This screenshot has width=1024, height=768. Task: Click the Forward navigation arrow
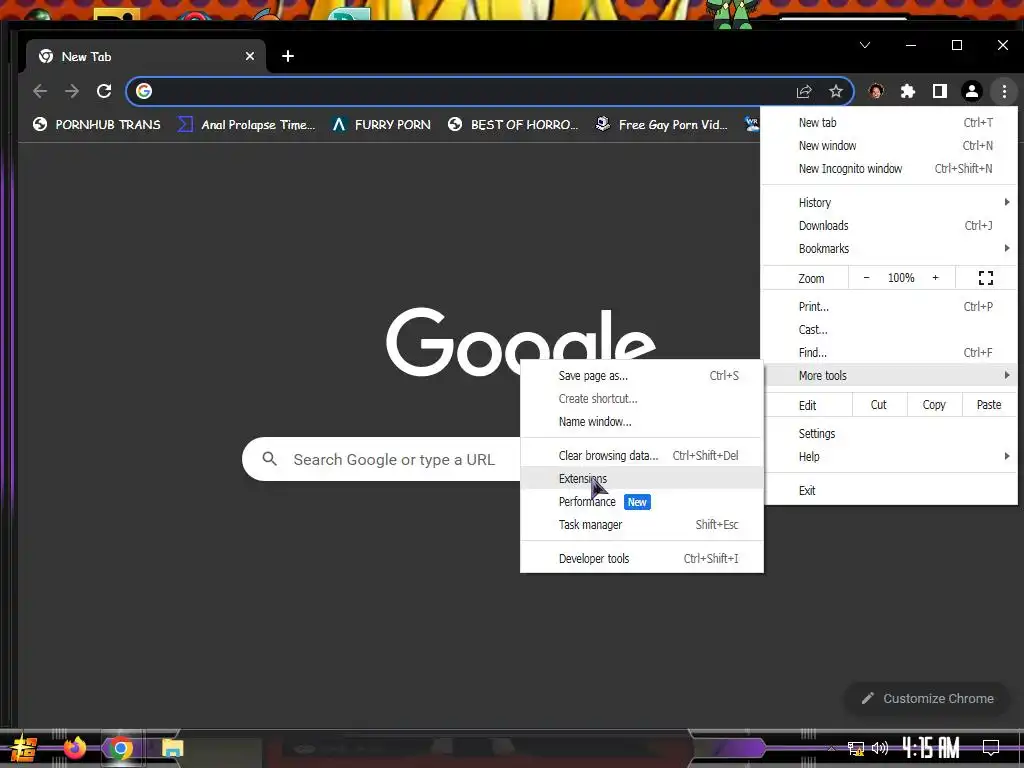click(x=72, y=91)
